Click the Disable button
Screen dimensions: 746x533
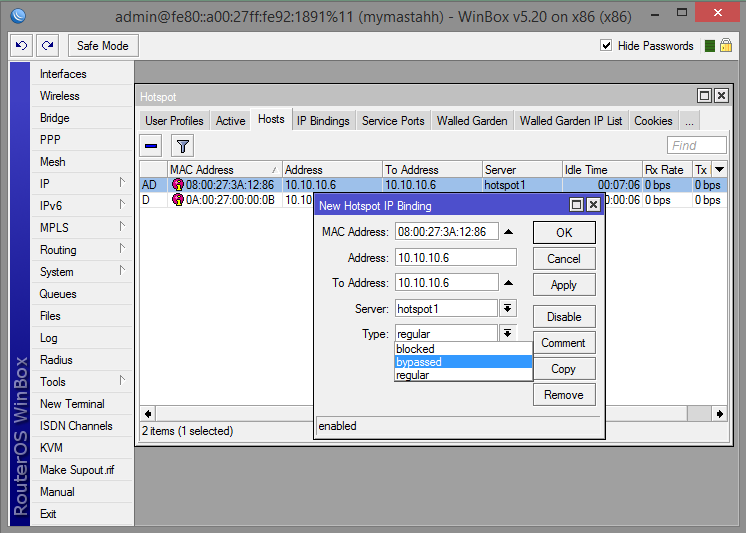coord(564,316)
